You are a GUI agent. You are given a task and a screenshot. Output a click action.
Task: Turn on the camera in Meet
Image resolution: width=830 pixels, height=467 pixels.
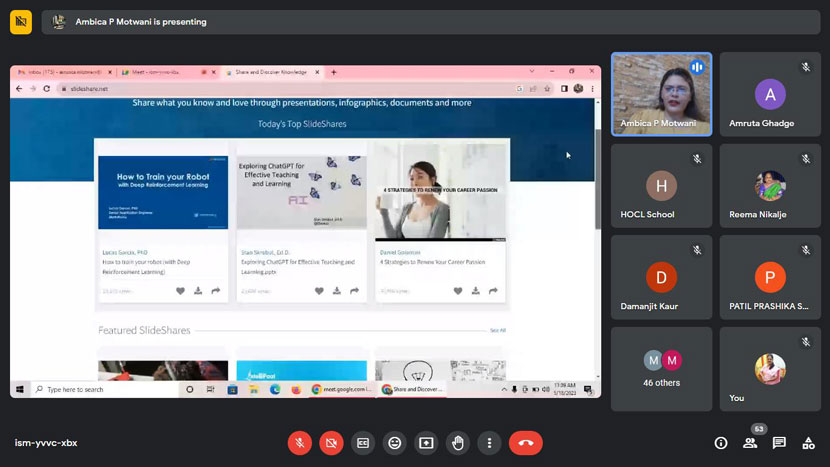pyautogui.click(x=331, y=443)
